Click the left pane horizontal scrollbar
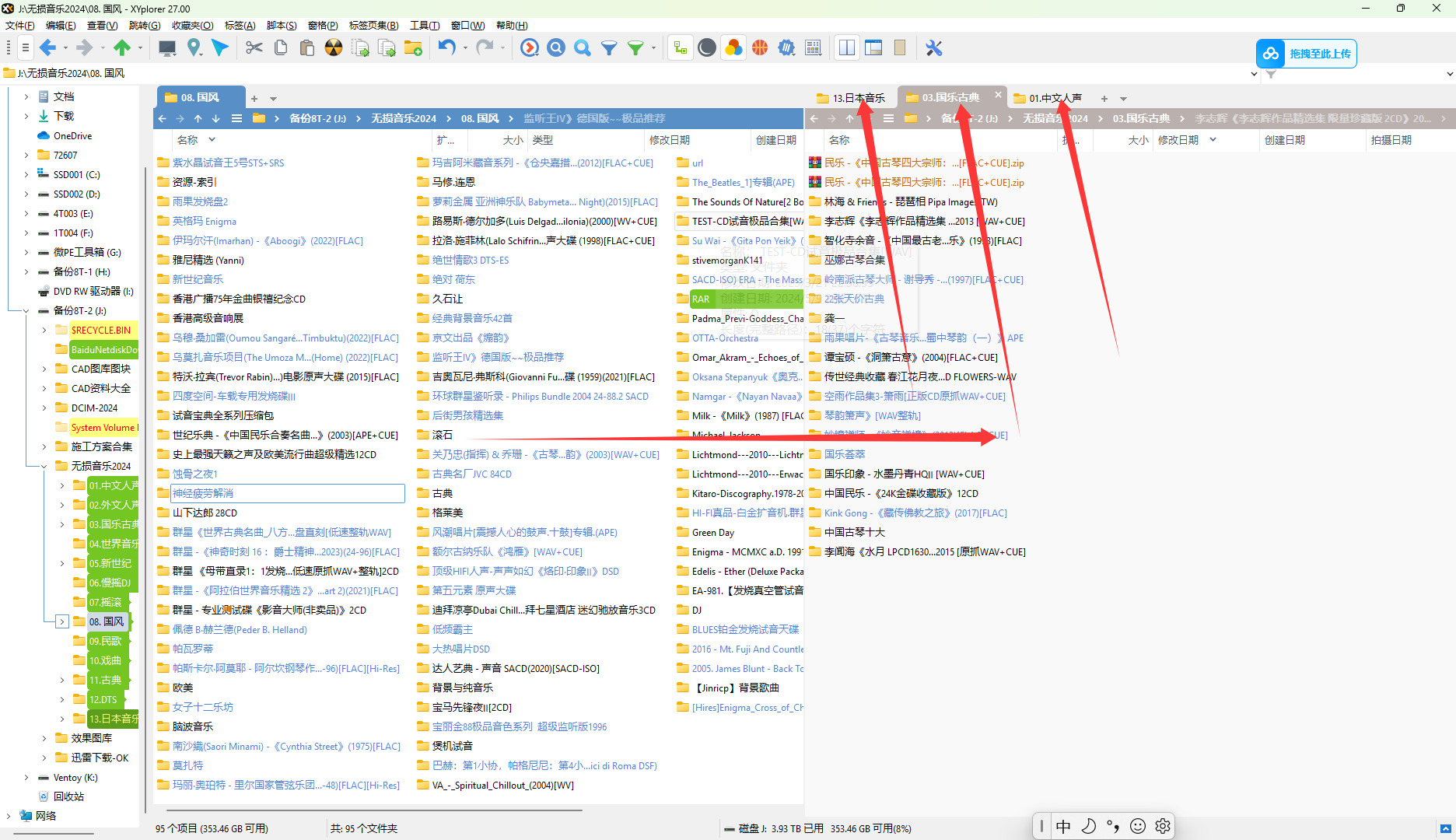Viewport: 1456px width, 840px height. (x=369, y=810)
